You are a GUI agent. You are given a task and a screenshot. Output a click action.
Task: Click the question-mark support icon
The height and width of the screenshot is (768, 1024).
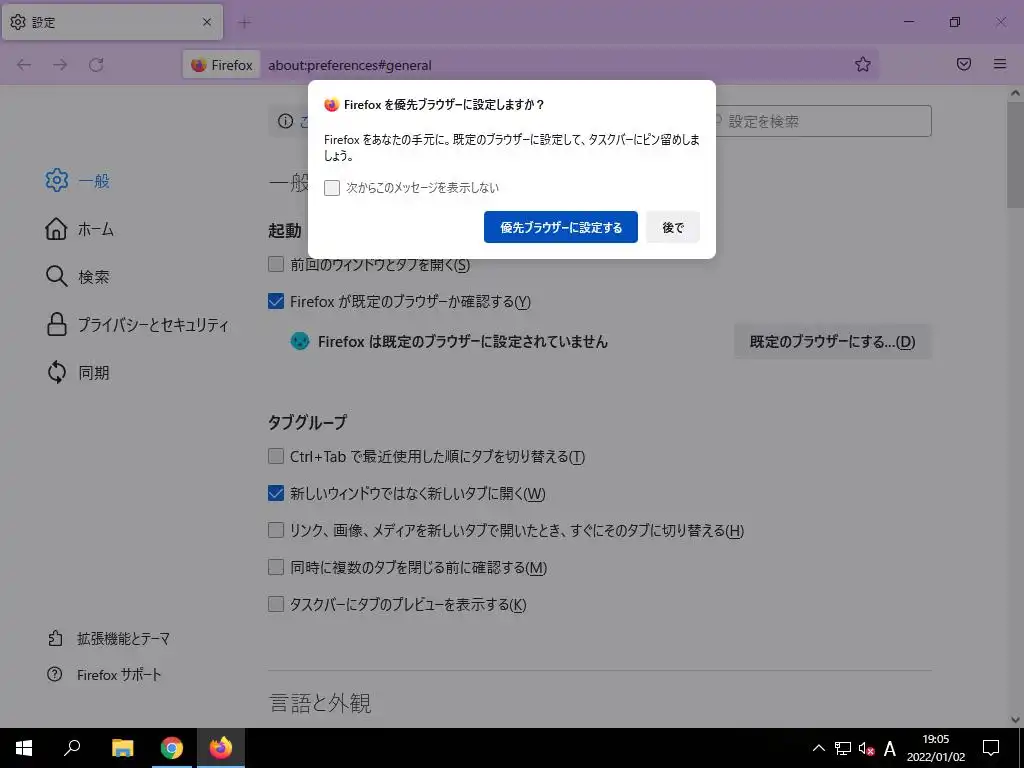pyautogui.click(x=55, y=674)
